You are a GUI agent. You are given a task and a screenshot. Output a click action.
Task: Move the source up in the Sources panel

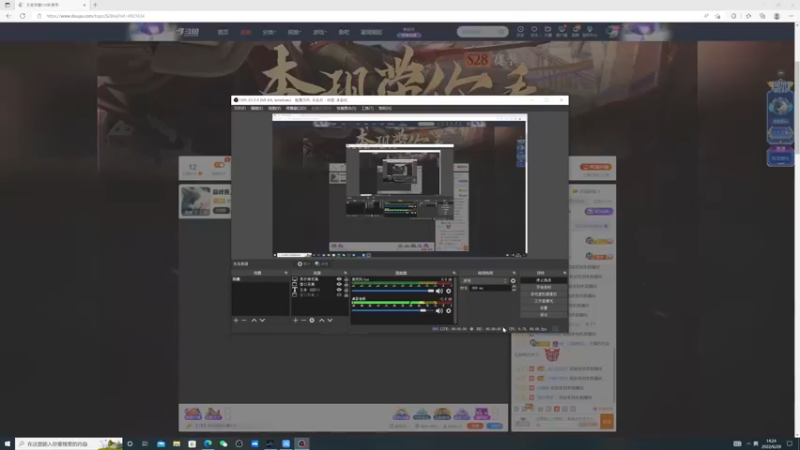pos(321,320)
